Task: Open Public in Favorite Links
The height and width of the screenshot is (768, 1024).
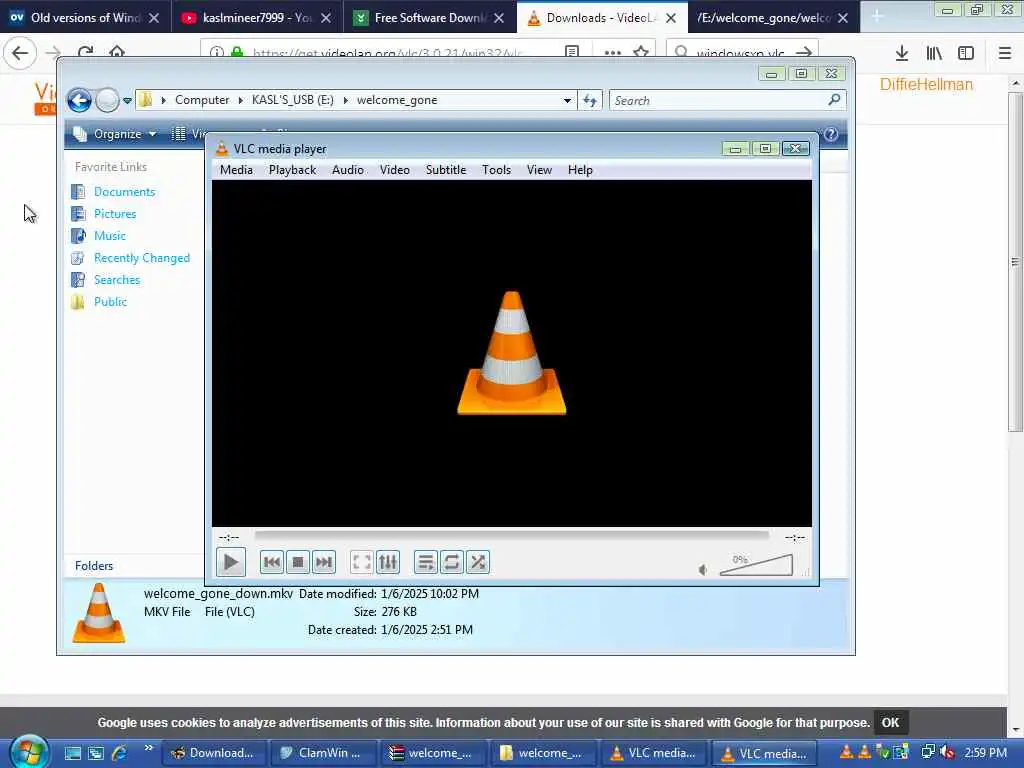Action: tap(110, 302)
